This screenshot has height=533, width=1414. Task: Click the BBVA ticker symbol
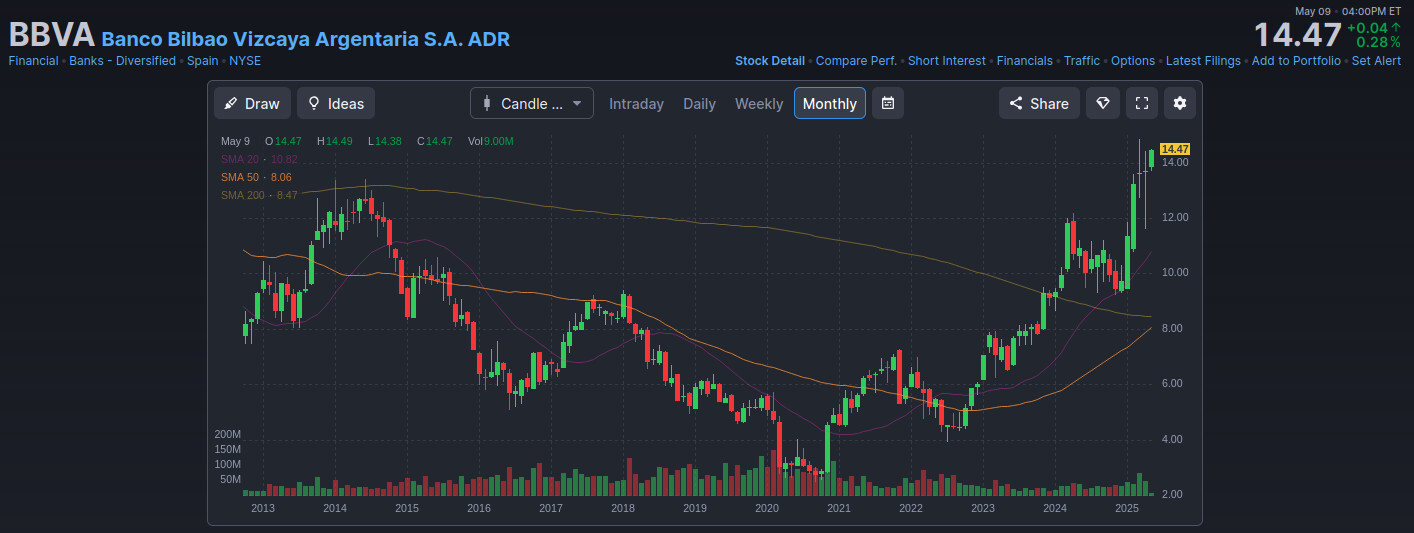tap(51, 35)
